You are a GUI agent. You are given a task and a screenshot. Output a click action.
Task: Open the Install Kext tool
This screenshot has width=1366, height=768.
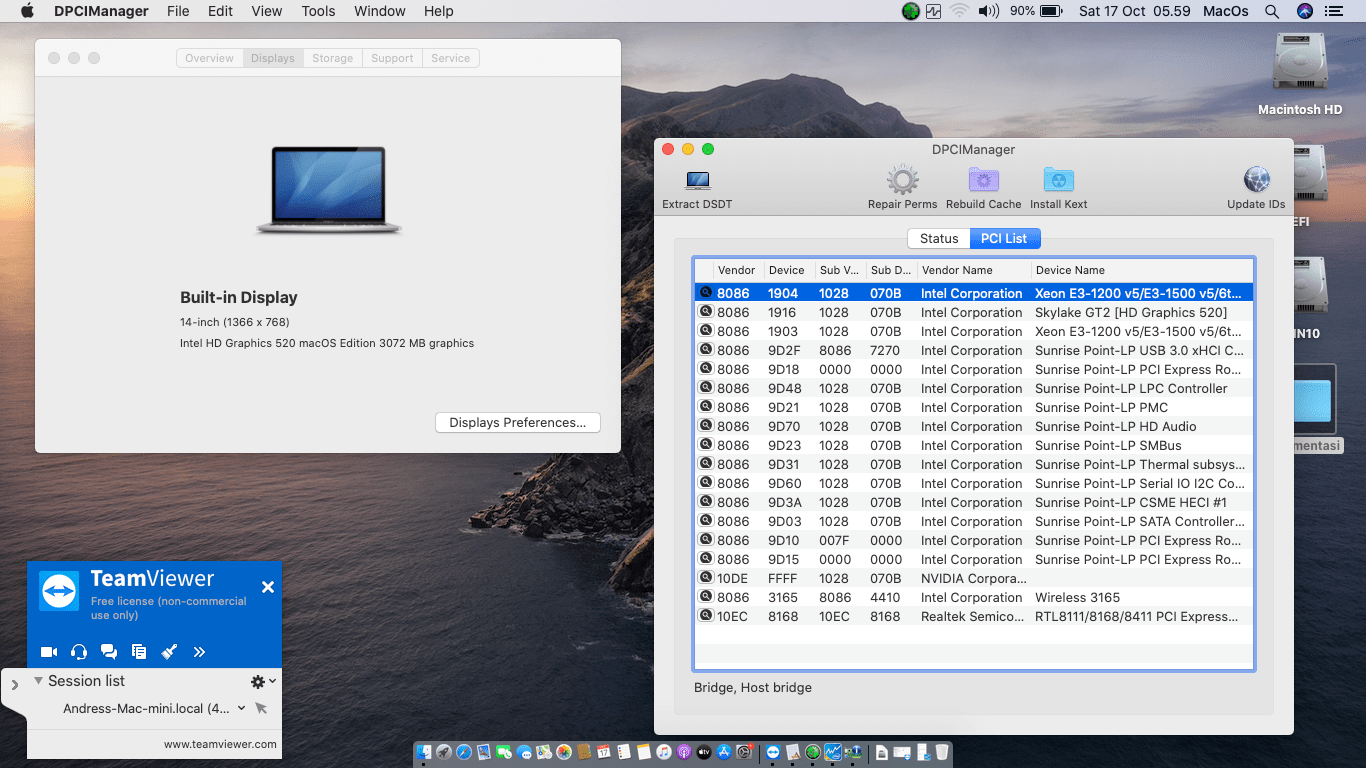1058,181
